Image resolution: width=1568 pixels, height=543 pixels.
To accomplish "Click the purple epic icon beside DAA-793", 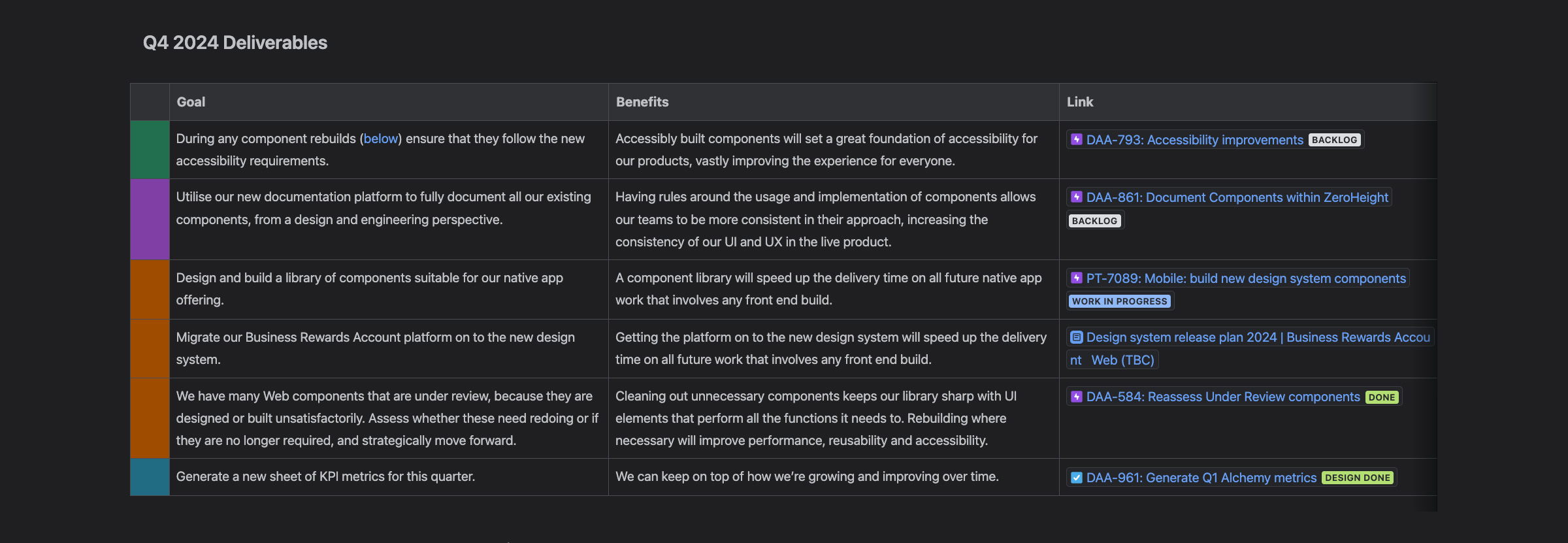I will tap(1077, 140).
